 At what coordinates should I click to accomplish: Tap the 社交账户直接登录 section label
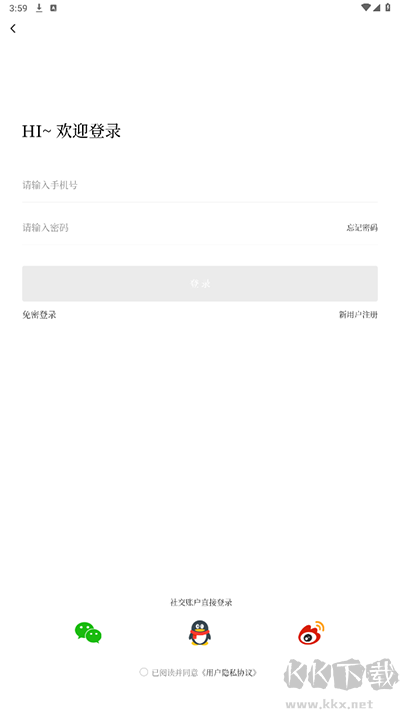point(201,602)
